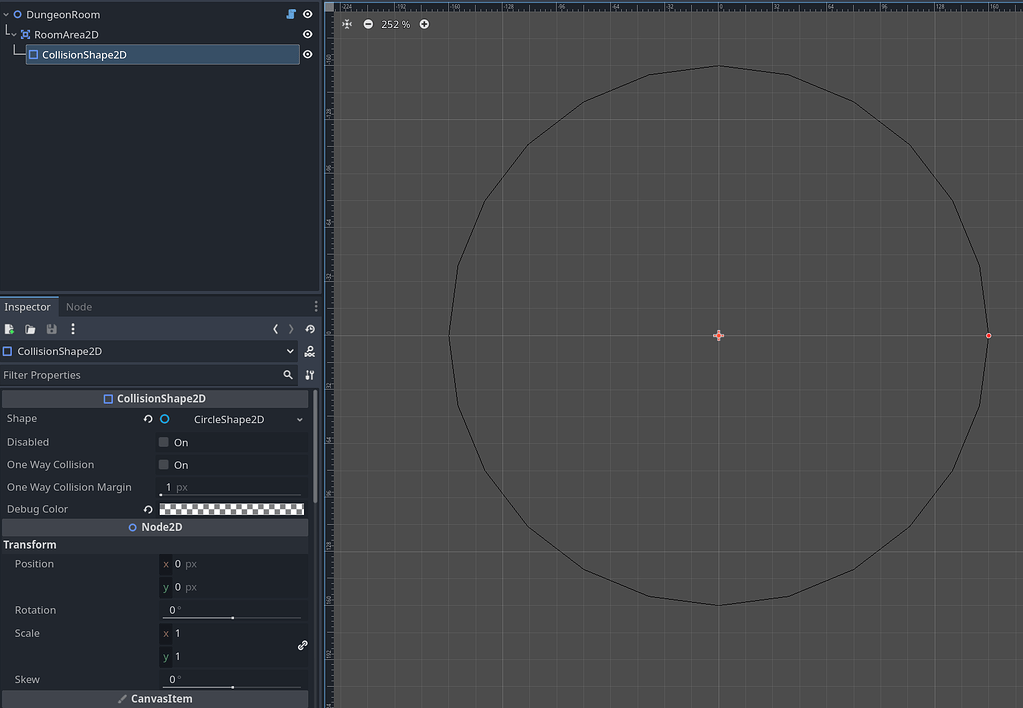Screen dimensions: 1023x708
Task: Click the 252% zoom percentage
Action: (396, 23)
